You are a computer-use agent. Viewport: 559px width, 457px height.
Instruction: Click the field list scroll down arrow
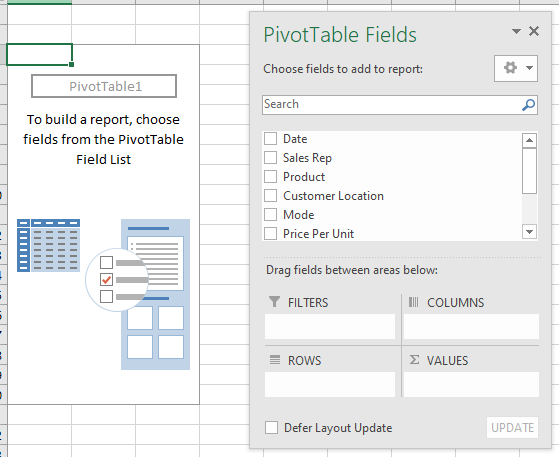[529, 232]
